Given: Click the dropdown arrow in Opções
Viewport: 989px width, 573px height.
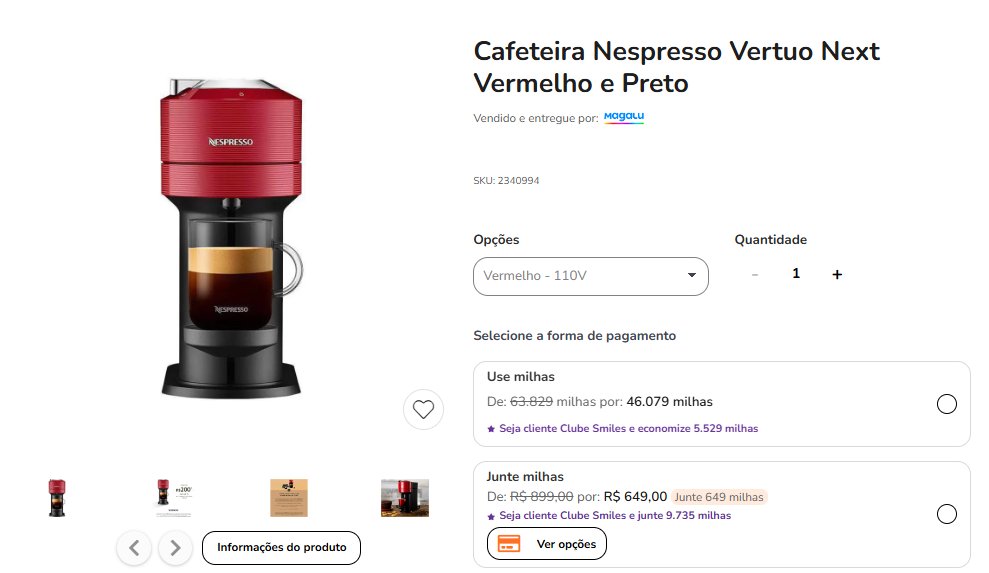Looking at the screenshot, I should (x=692, y=275).
